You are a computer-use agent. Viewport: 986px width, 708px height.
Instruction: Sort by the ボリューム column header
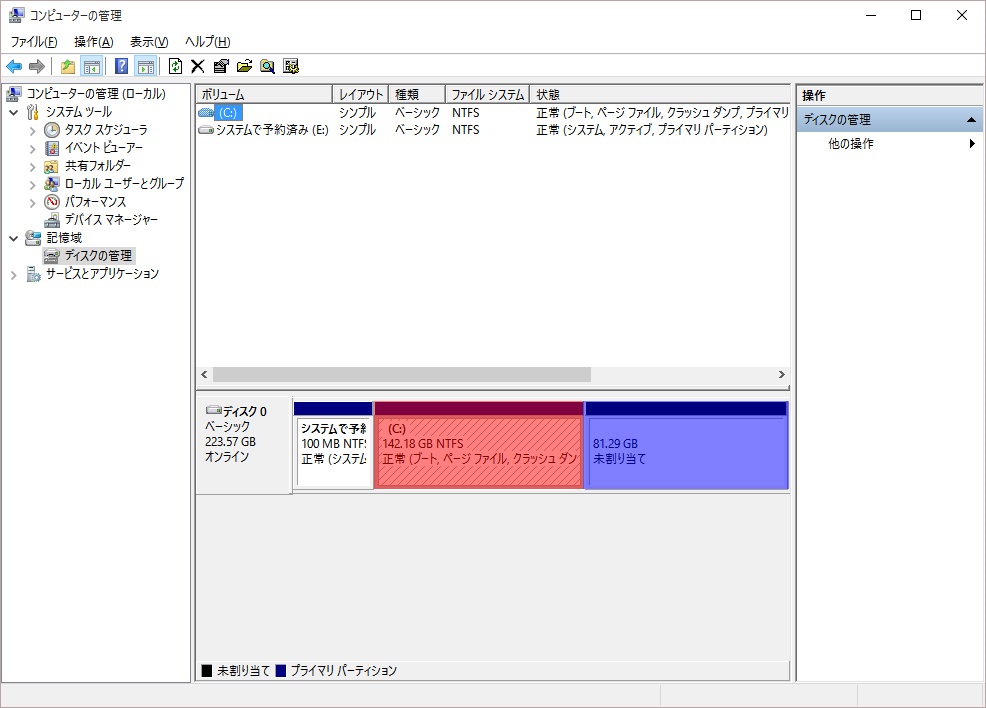[263, 94]
